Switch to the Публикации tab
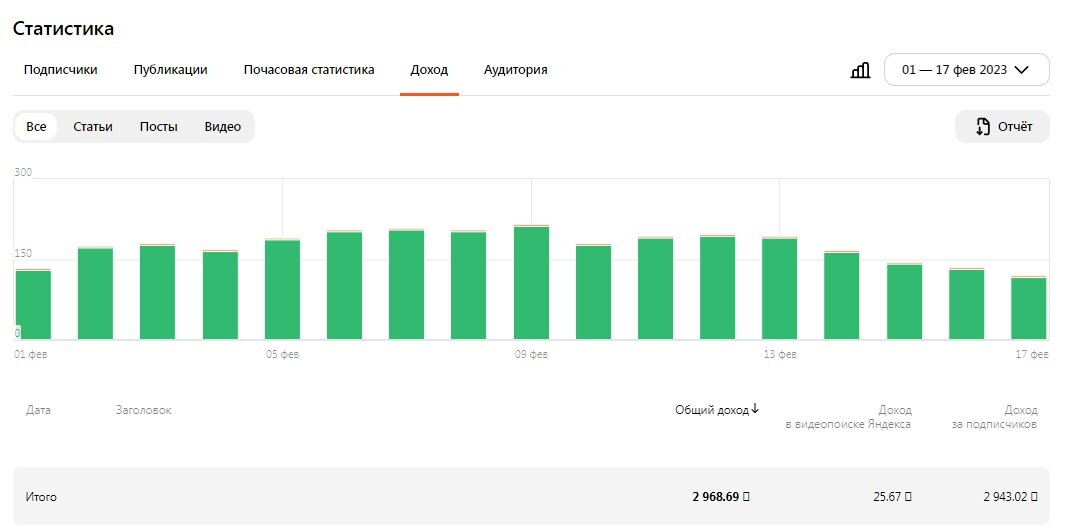The height and width of the screenshot is (531, 1069). [x=170, y=70]
